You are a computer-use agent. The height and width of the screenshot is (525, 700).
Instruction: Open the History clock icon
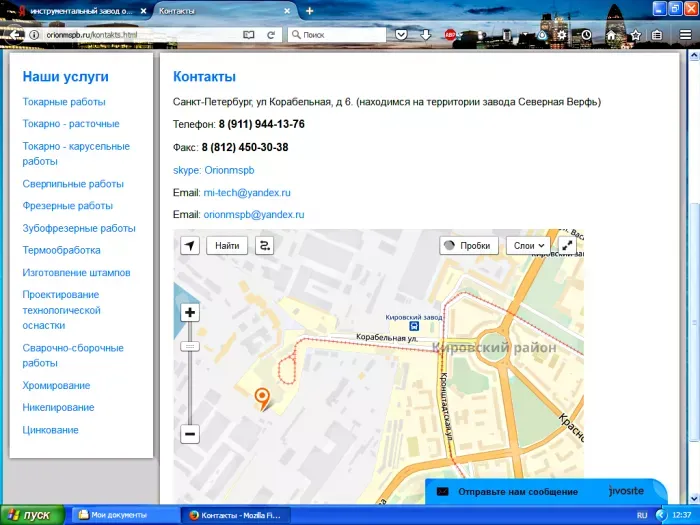586,35
